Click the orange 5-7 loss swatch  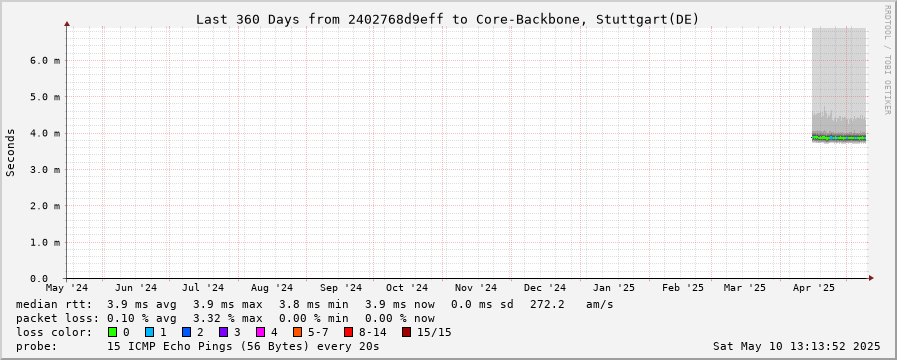[x=297, y=332]
